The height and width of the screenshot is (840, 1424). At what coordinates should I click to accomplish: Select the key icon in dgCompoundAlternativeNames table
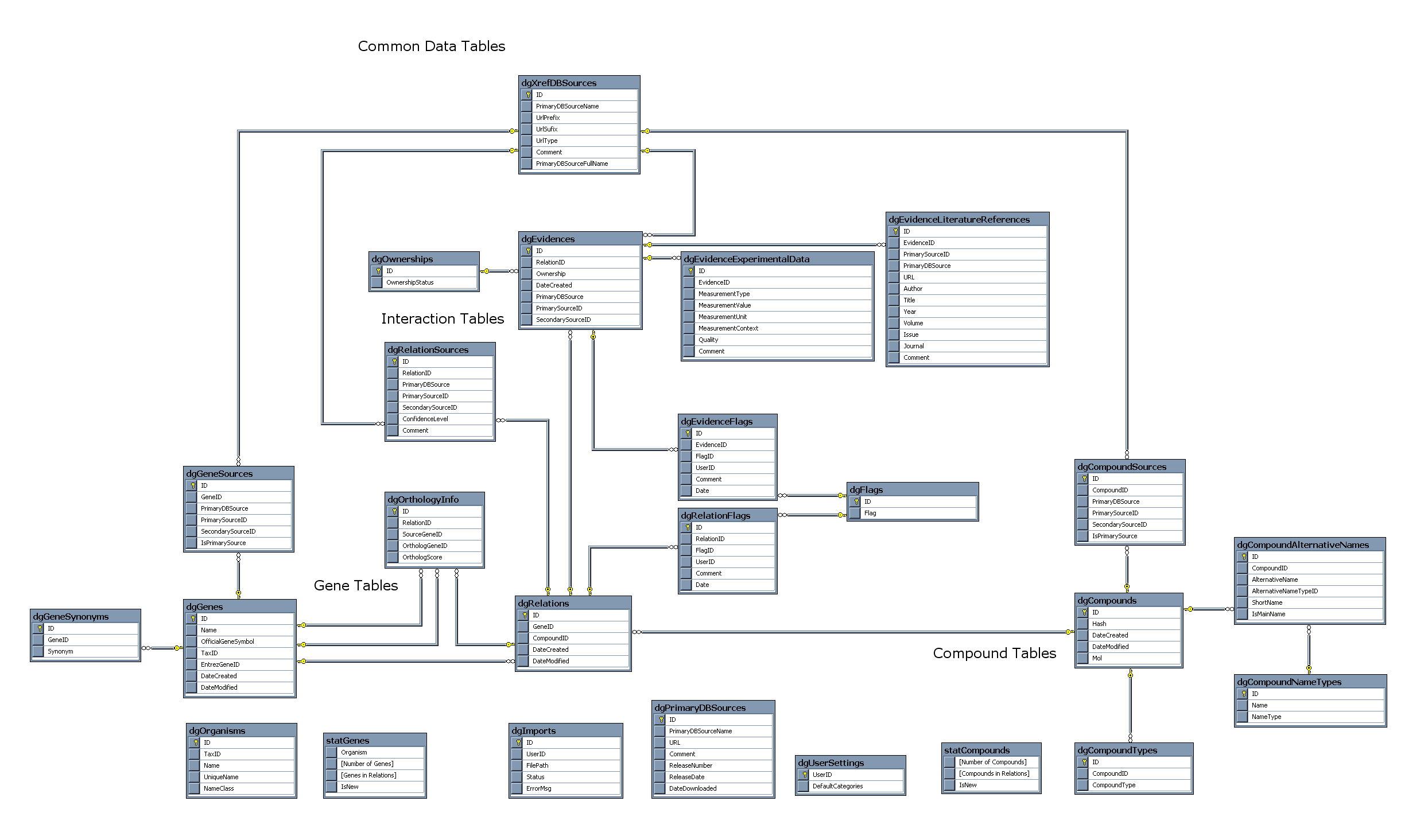point(1244,557)
